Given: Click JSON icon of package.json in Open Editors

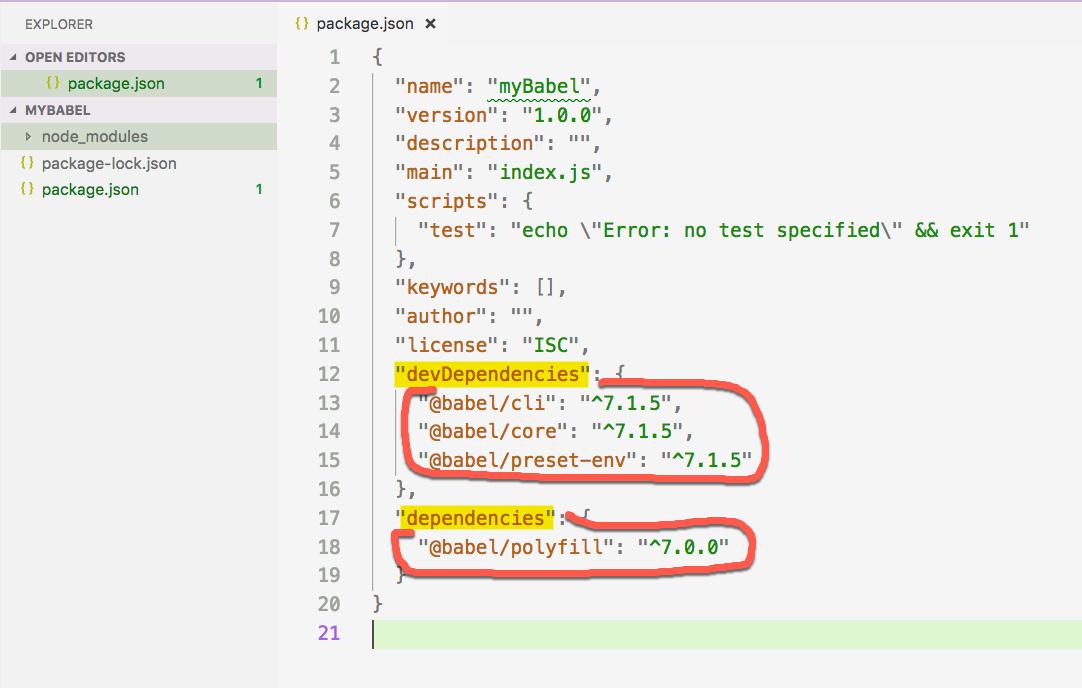Looking at the screenshot, I should pos(52,83).
